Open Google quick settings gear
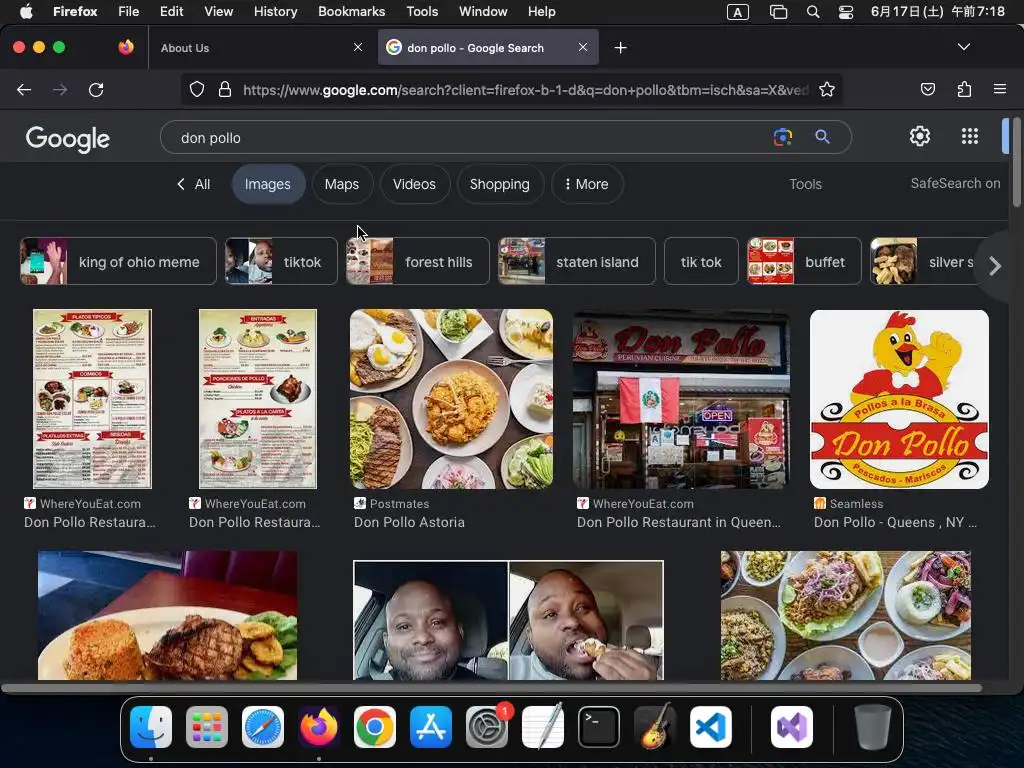This screenshot has height=768, width=1024. point(920,136)
